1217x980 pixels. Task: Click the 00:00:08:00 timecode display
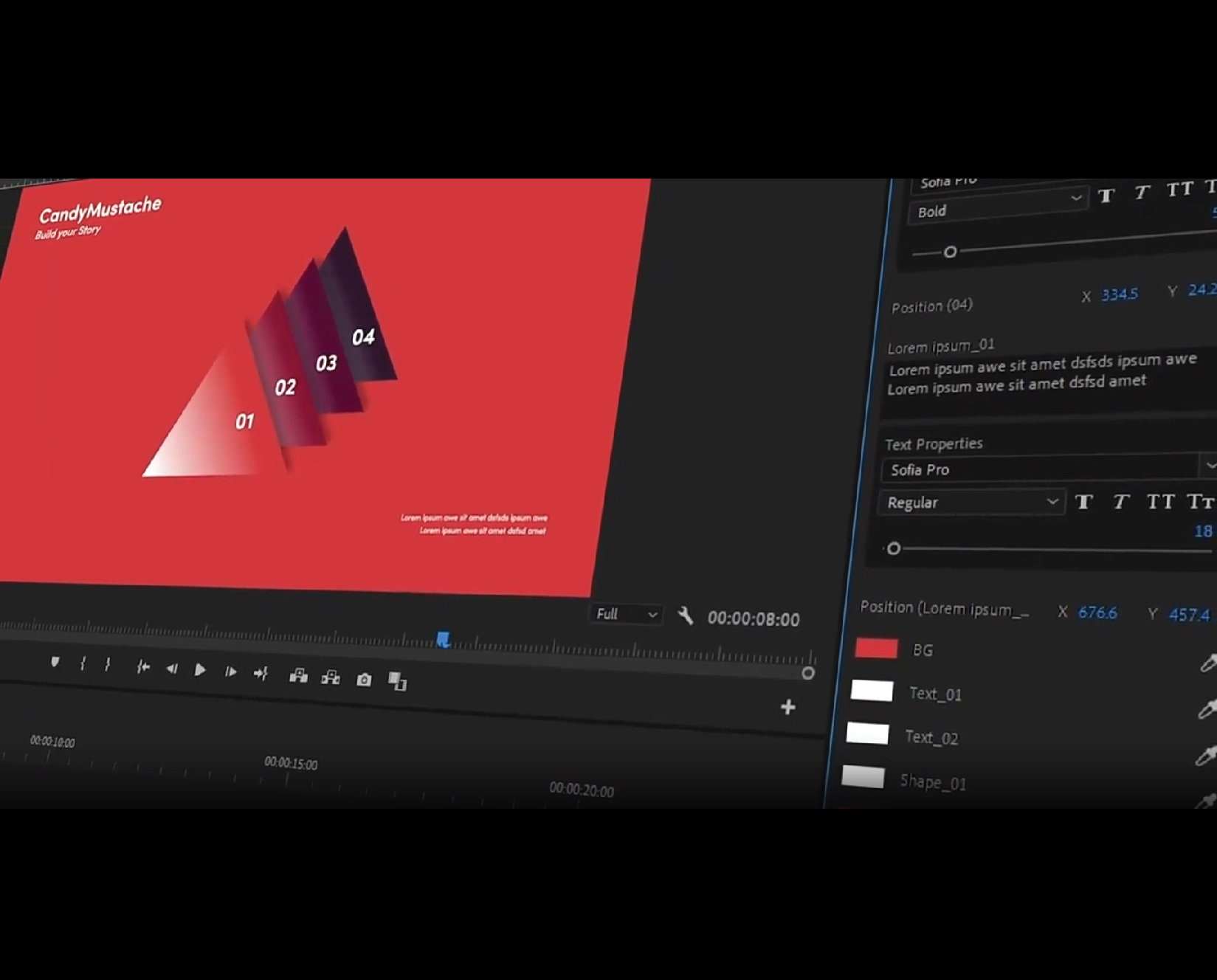pyautogui.click(x=754, y=620)
